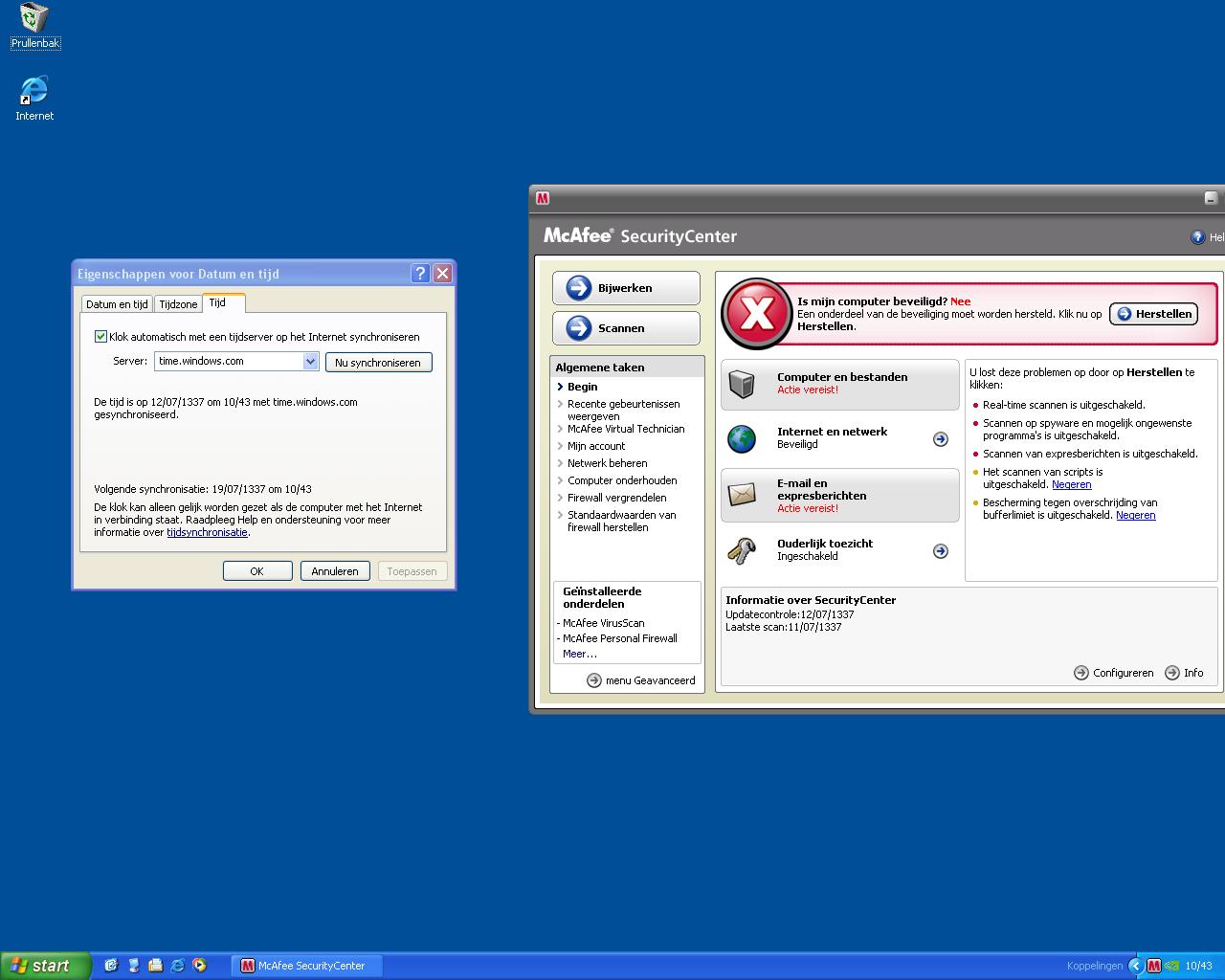Select Firewall vergrendelen task
Viewport: 1225px width, 980px height.
tap(617, 498)
